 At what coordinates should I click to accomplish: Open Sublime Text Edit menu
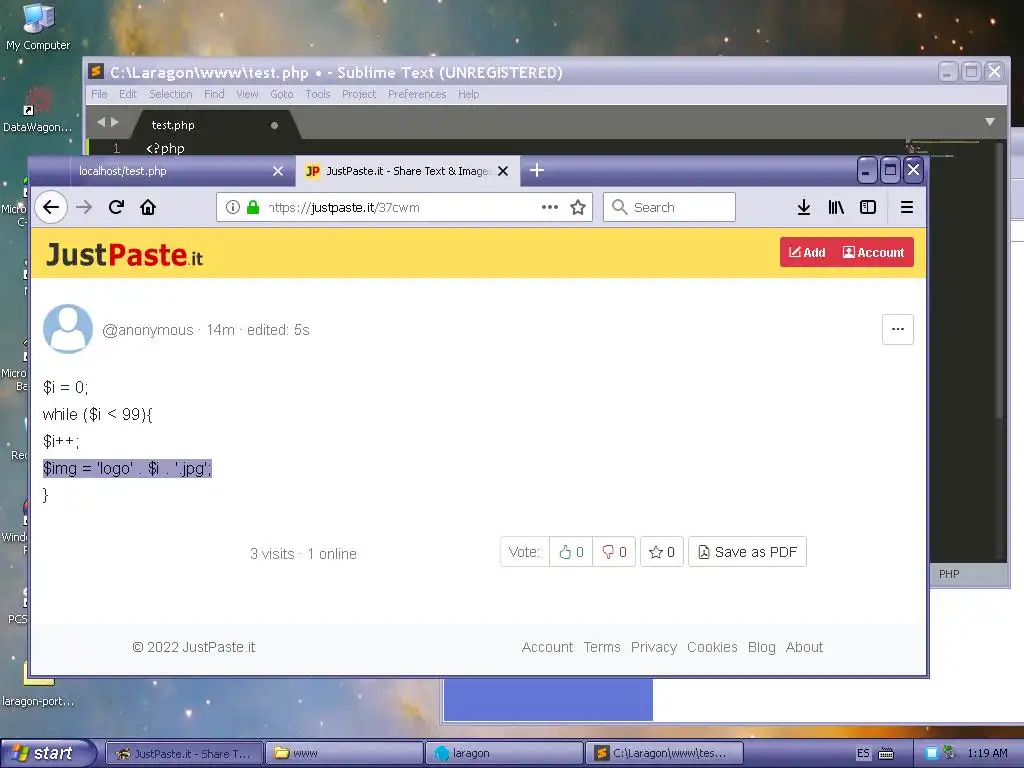[128, 94]
